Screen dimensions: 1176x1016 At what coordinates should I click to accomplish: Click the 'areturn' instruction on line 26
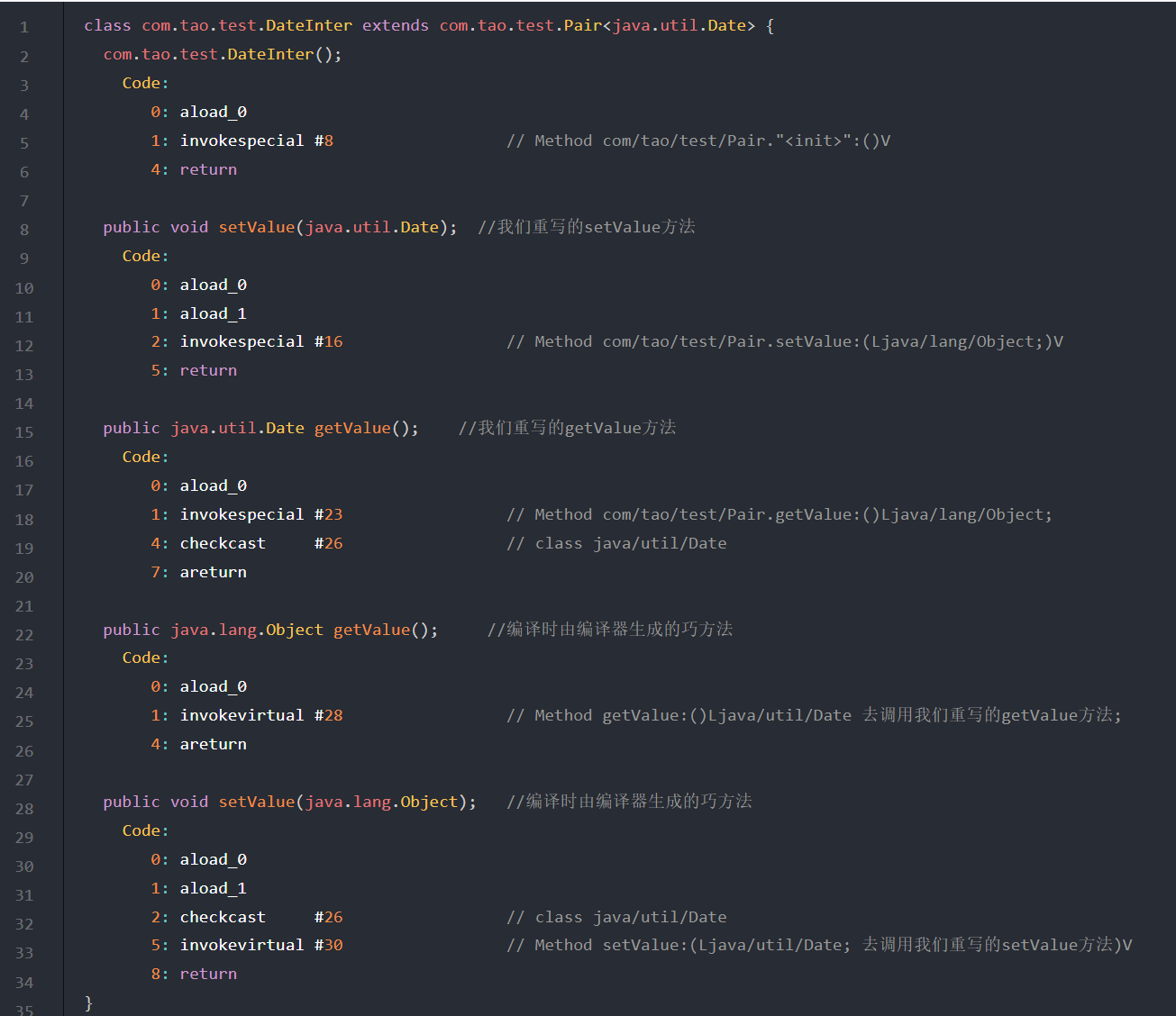pos(214,745)
